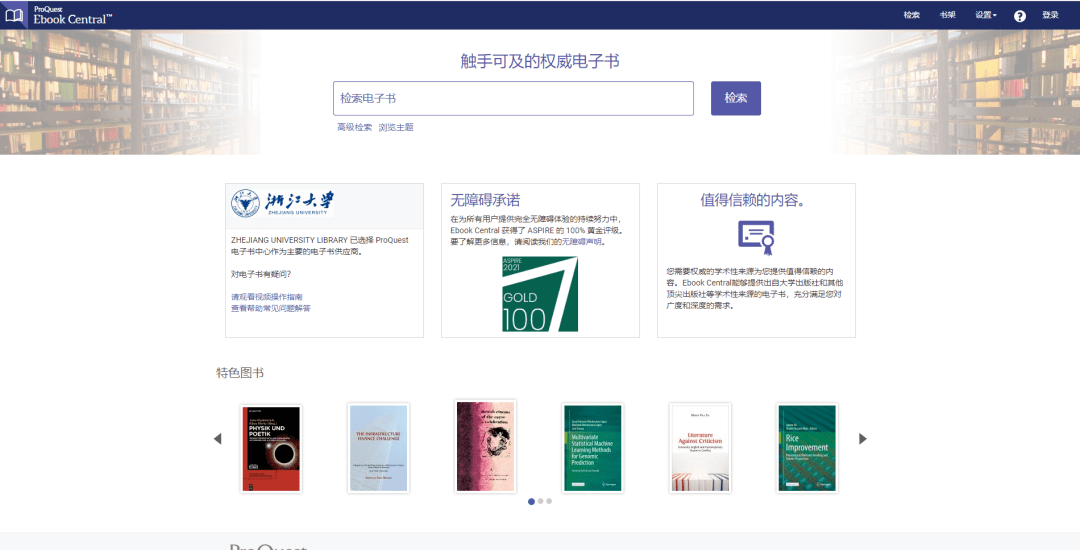The height and width of the screenshot is (550, 1080).
Task: Click the 对电子书有疑问? text
Action: [261, 275]
